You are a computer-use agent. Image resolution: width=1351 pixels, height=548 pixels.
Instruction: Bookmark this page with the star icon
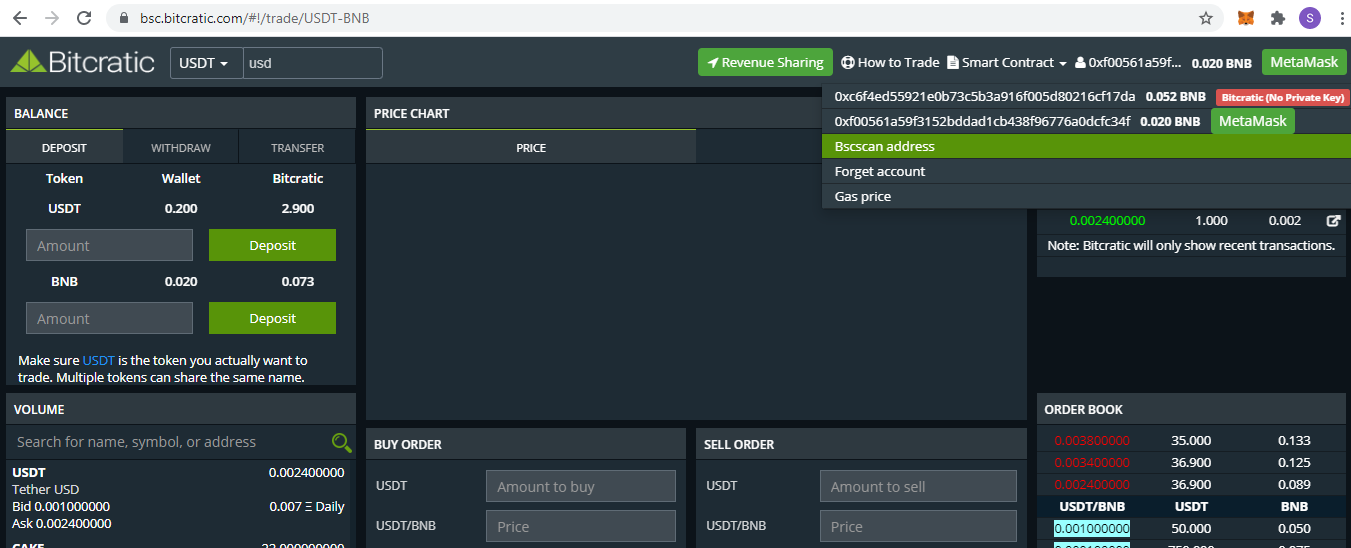1206,18
